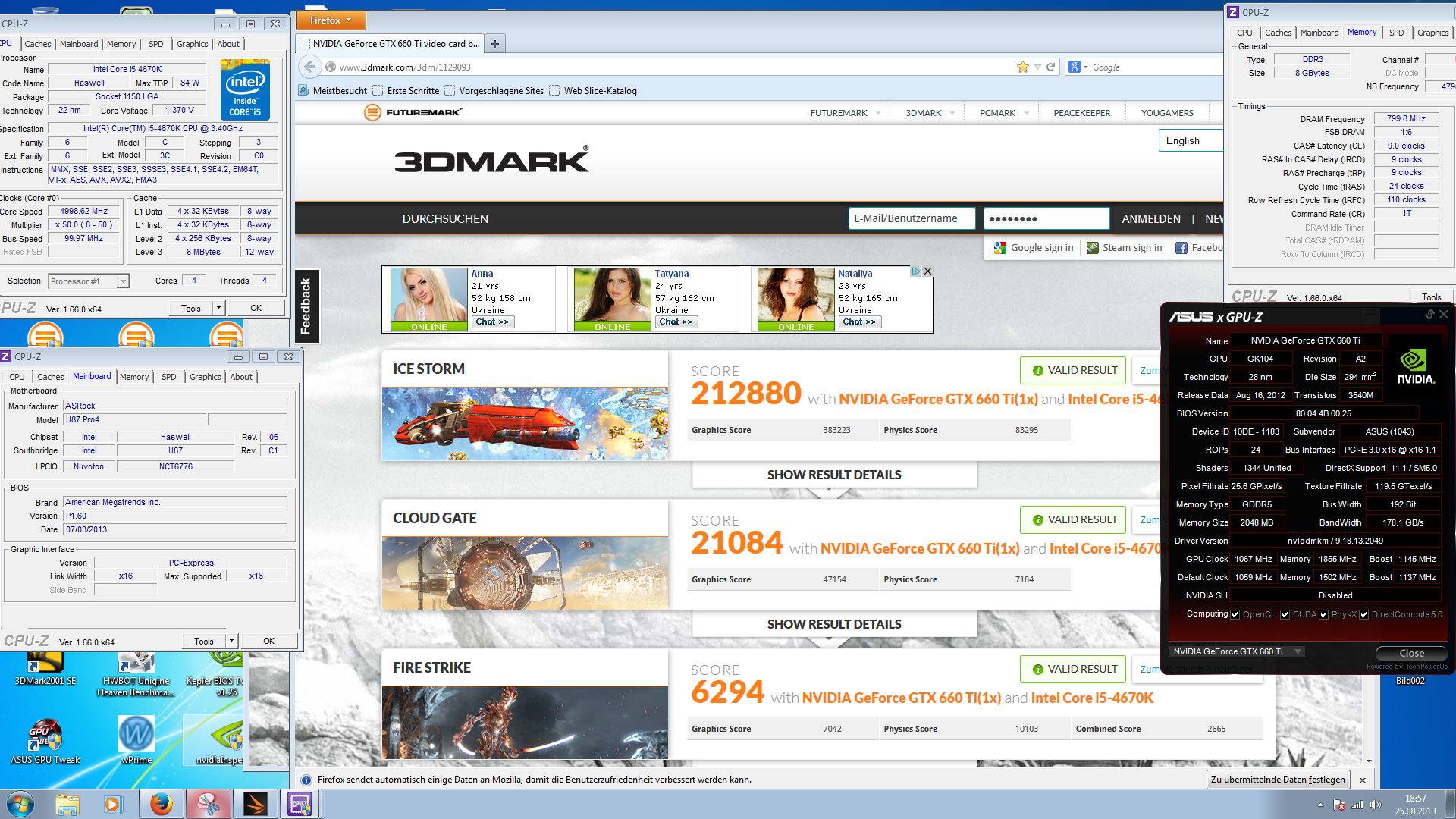Screen dimensions: 1456x819
Task: Open Tools dropdown arrow in Mainboard CPU-Z window
Action: tap(231, 641)
